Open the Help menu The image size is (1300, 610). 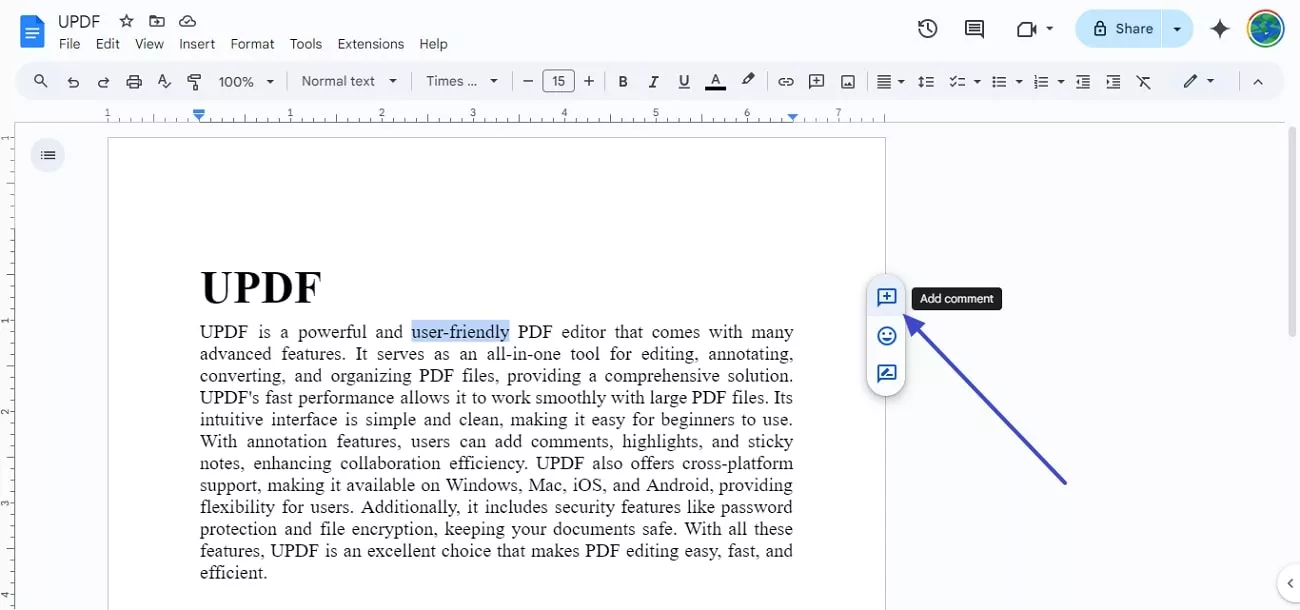(x=433, y=44)
